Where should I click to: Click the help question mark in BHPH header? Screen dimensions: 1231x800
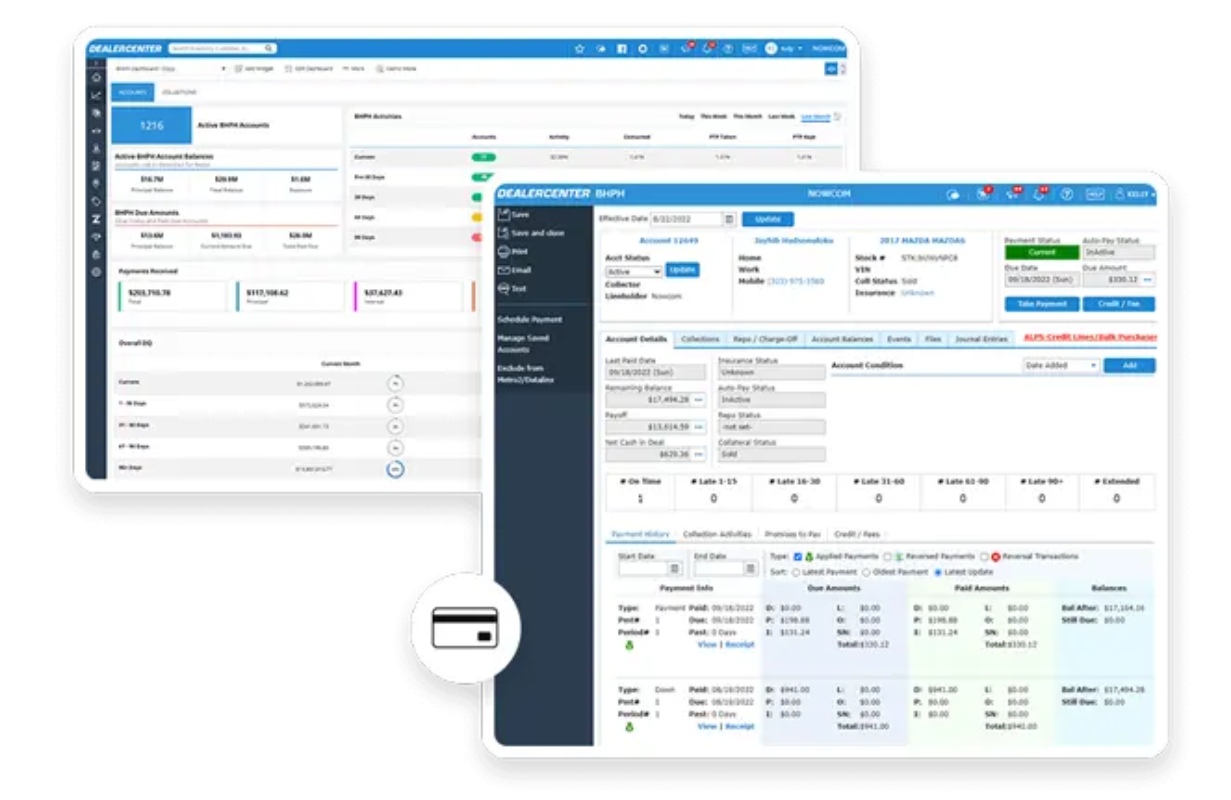tap(1067, 194)
